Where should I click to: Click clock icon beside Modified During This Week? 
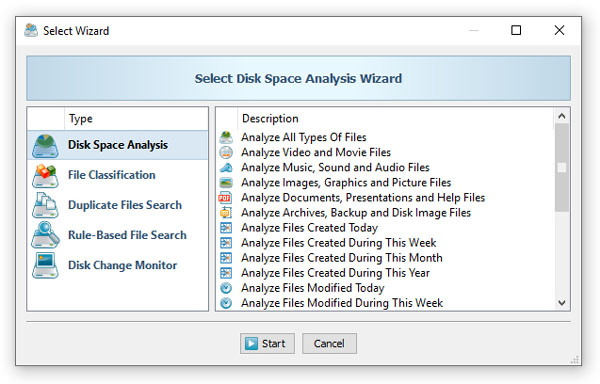226,303
